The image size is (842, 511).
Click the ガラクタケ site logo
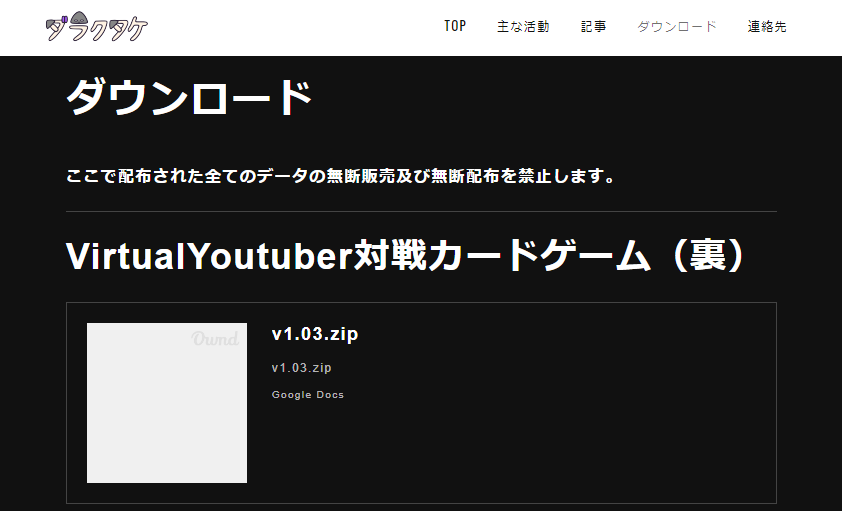[x=97, y=26]
